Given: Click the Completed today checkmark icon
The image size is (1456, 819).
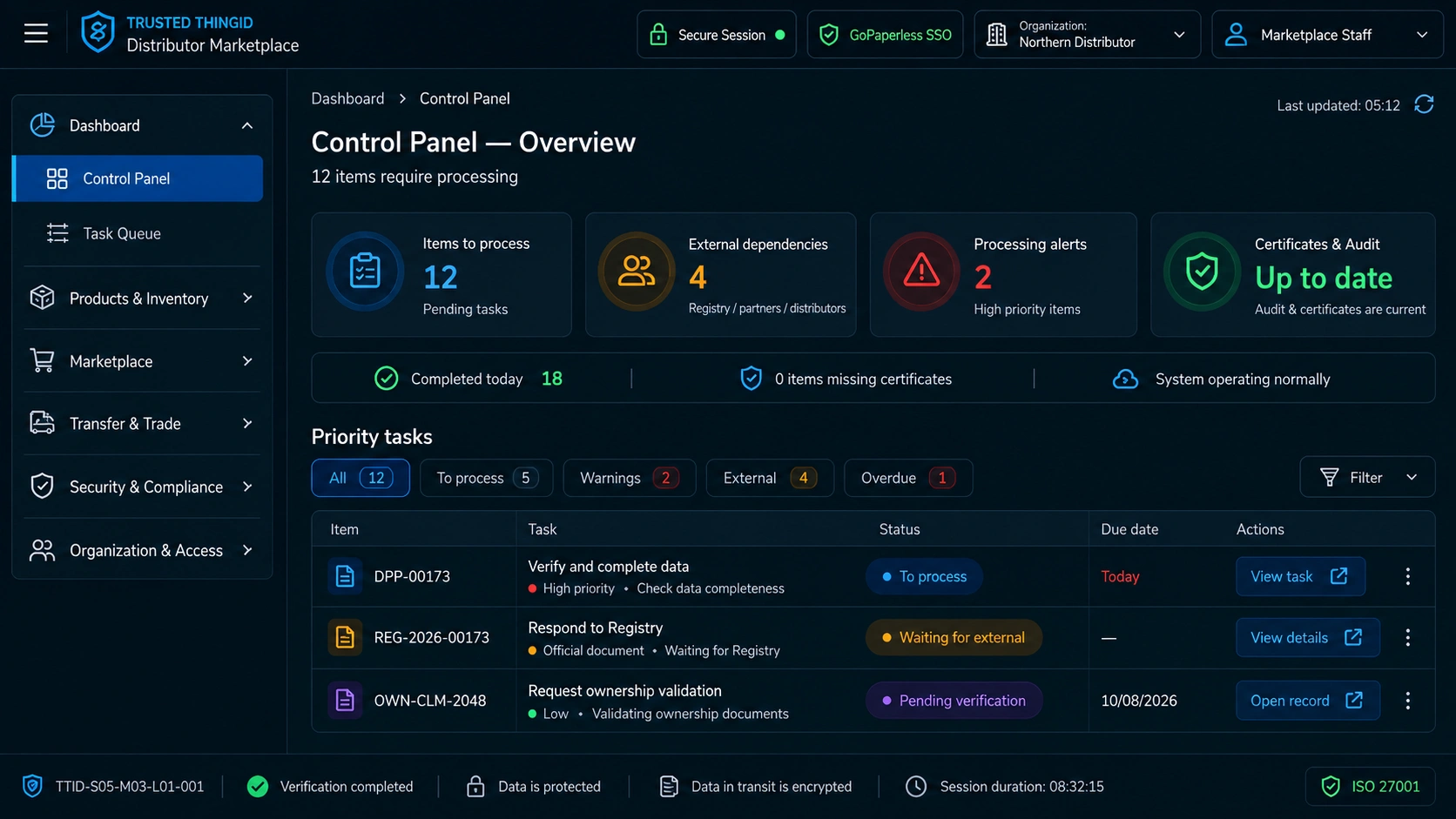Looking at the screenshot, I should click(386, 379).
